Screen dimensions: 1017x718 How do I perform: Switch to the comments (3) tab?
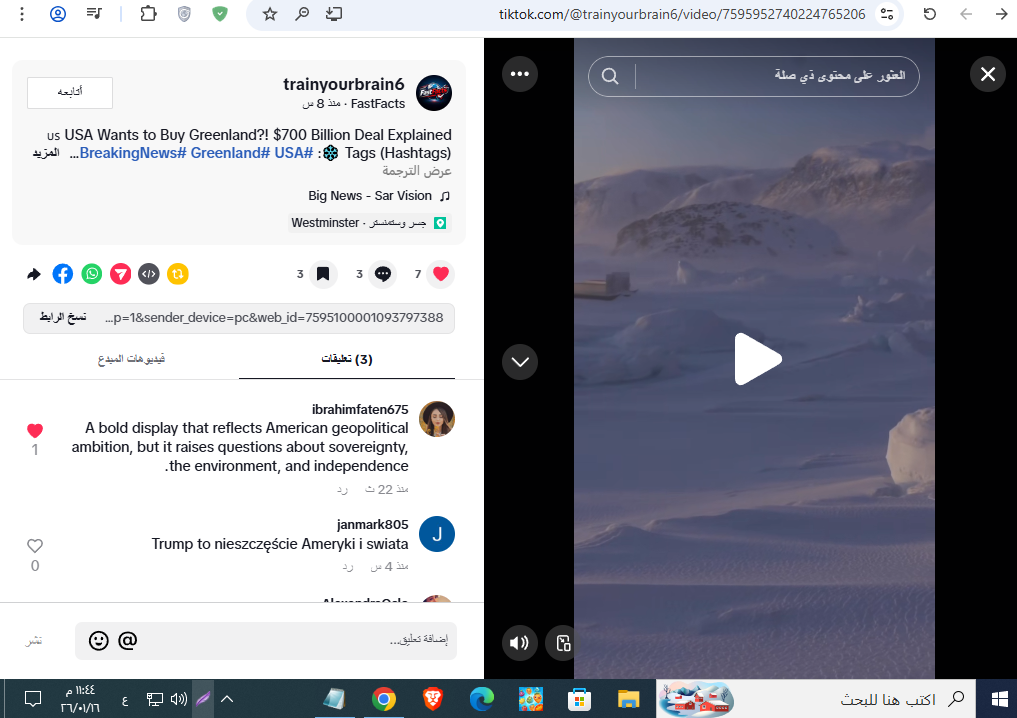(x=347, y=359)
